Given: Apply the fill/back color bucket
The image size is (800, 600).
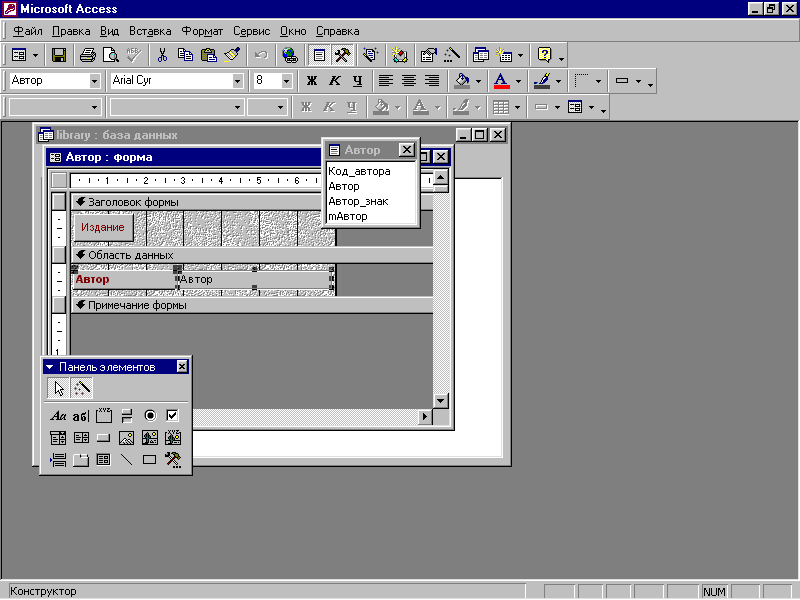Looking at the screenshot, I should pos(462,81).
